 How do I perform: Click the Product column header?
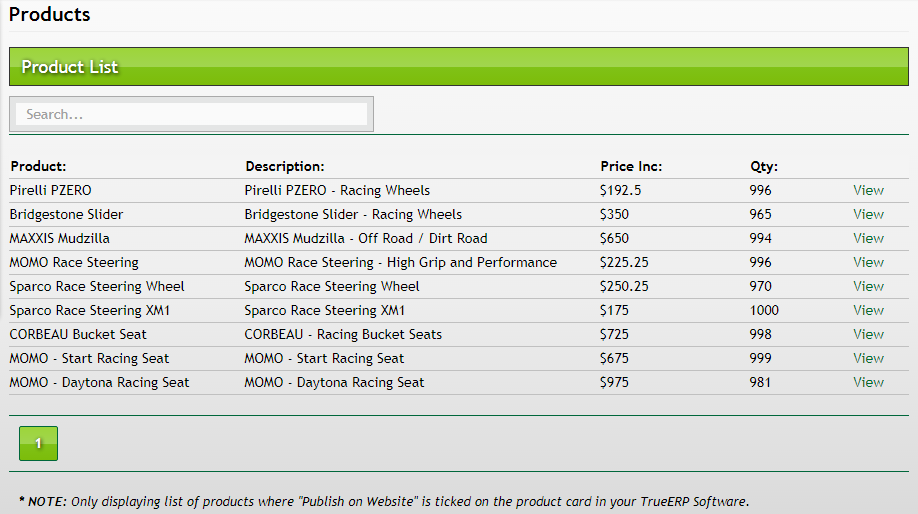pyautogui.click(x=38, y=166)
